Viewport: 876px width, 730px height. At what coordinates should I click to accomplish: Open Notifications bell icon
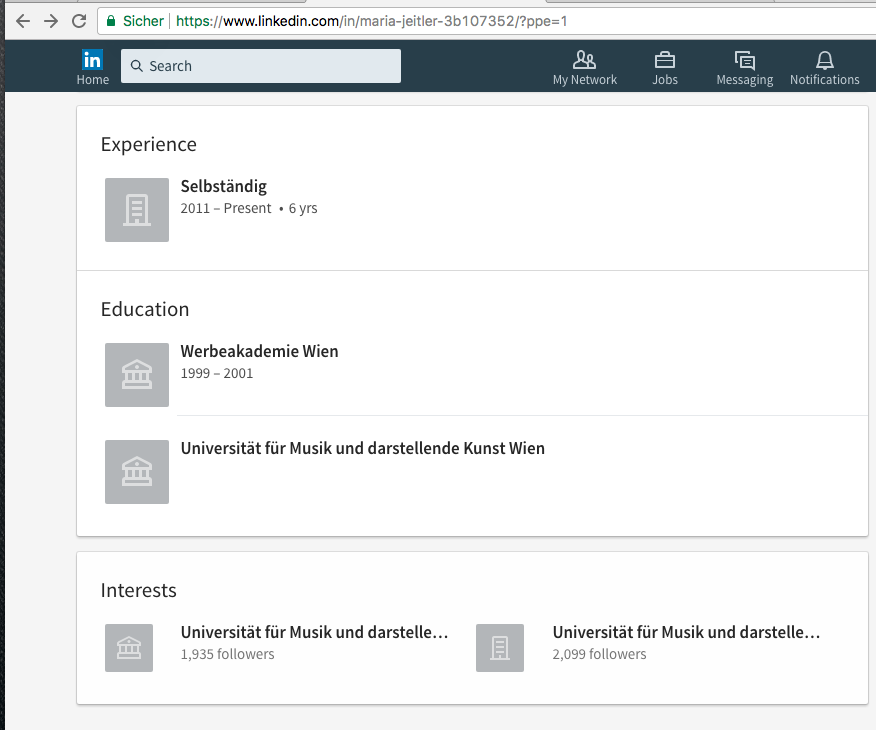tap(825, 59)
